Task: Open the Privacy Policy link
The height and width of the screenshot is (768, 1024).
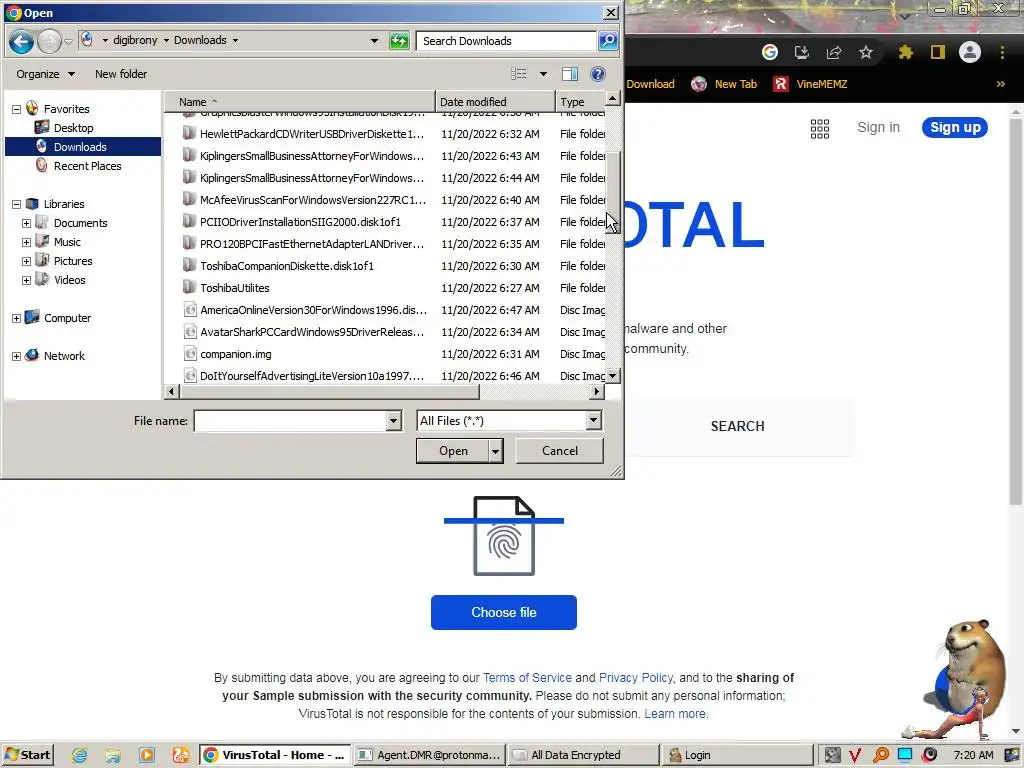Action: click(635, 678)
